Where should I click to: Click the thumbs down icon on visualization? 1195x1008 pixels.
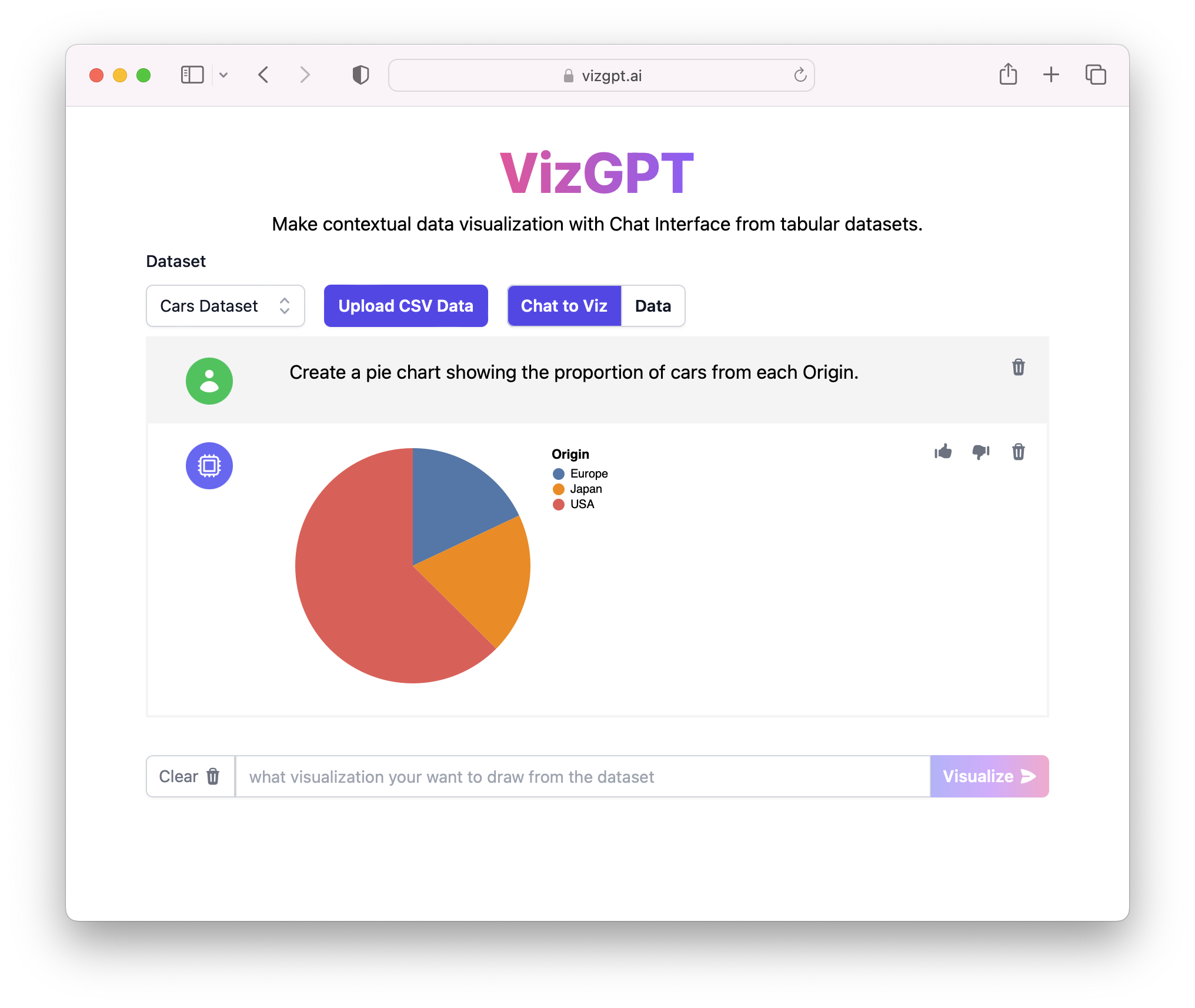pyautogui.click(x=981, y=452)
